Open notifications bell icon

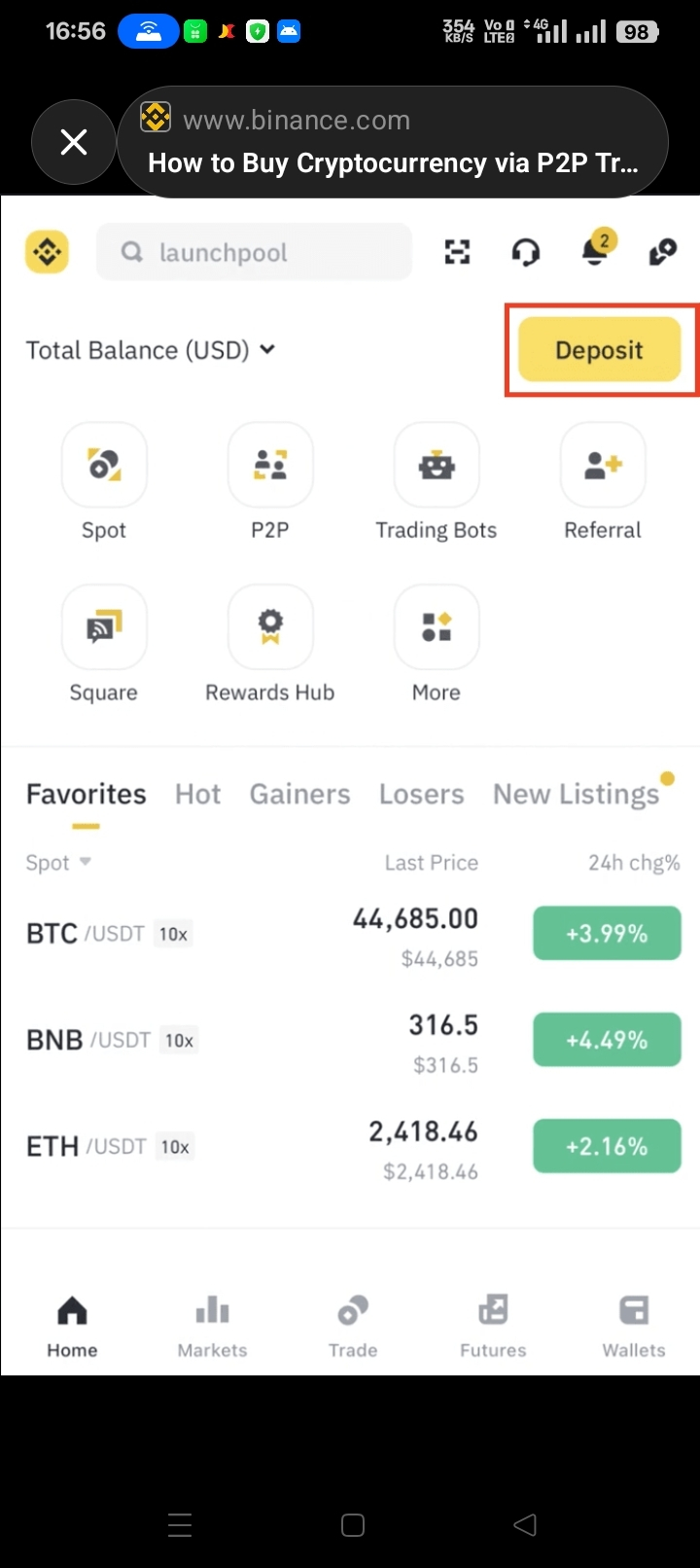[594, 252]
